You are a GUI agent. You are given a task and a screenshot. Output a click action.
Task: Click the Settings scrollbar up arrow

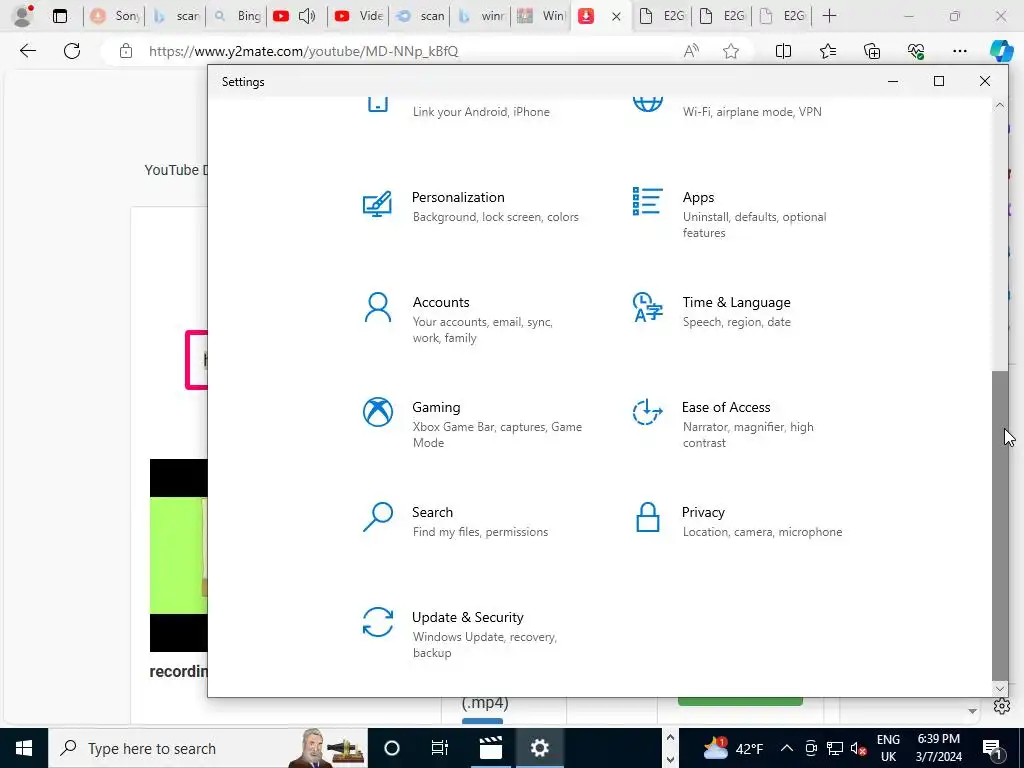pos(999,104)
